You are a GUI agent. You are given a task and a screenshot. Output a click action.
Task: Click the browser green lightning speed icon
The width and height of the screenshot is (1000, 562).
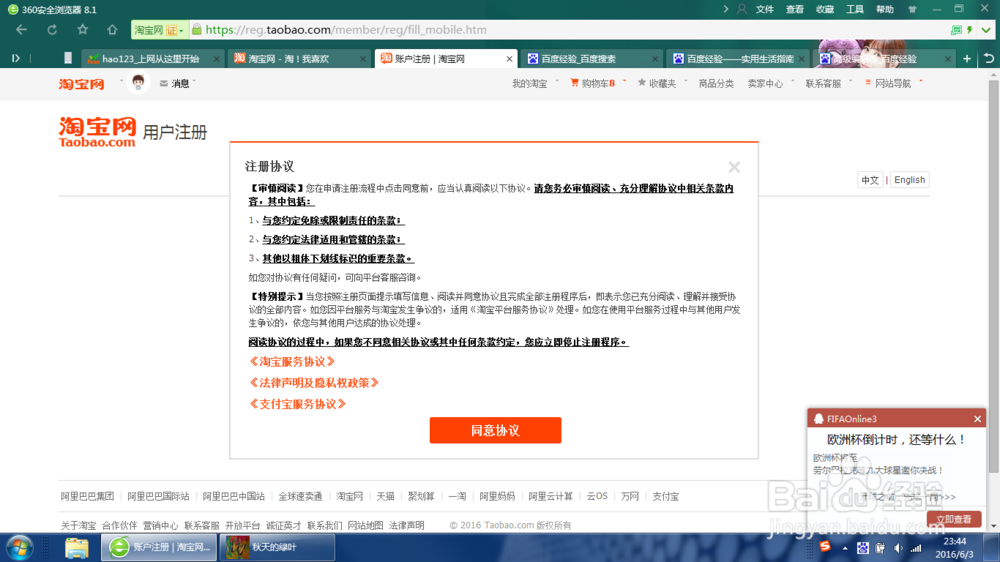coord(969,30)
